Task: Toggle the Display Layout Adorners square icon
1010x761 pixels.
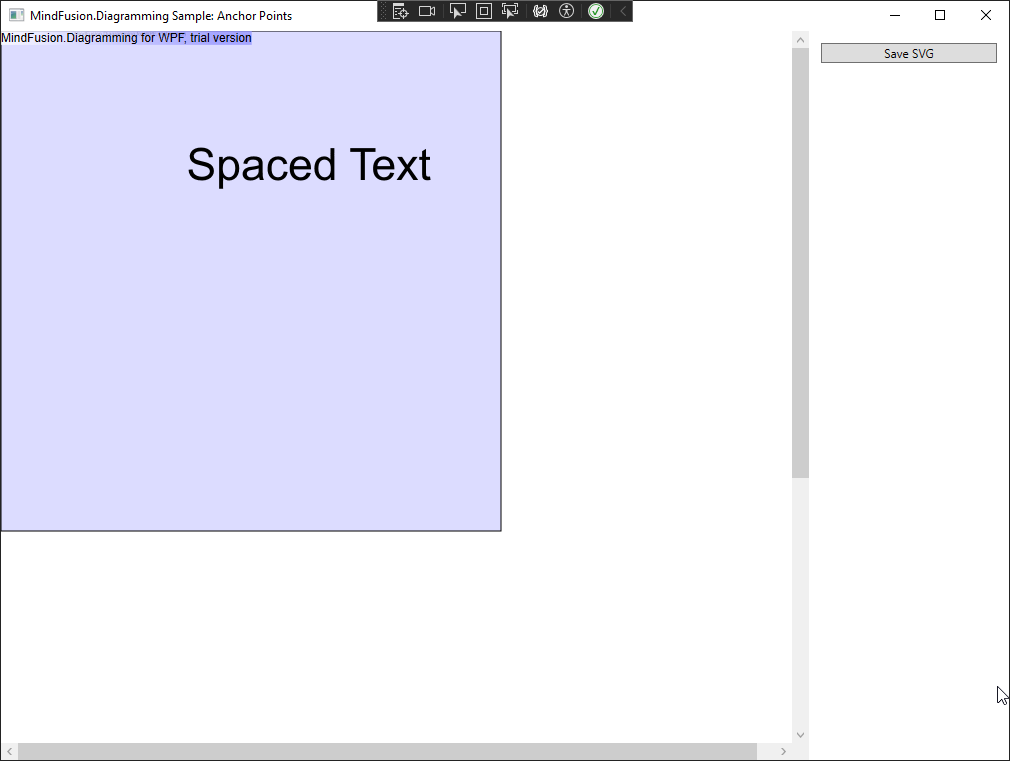Action: pos(484,11)
